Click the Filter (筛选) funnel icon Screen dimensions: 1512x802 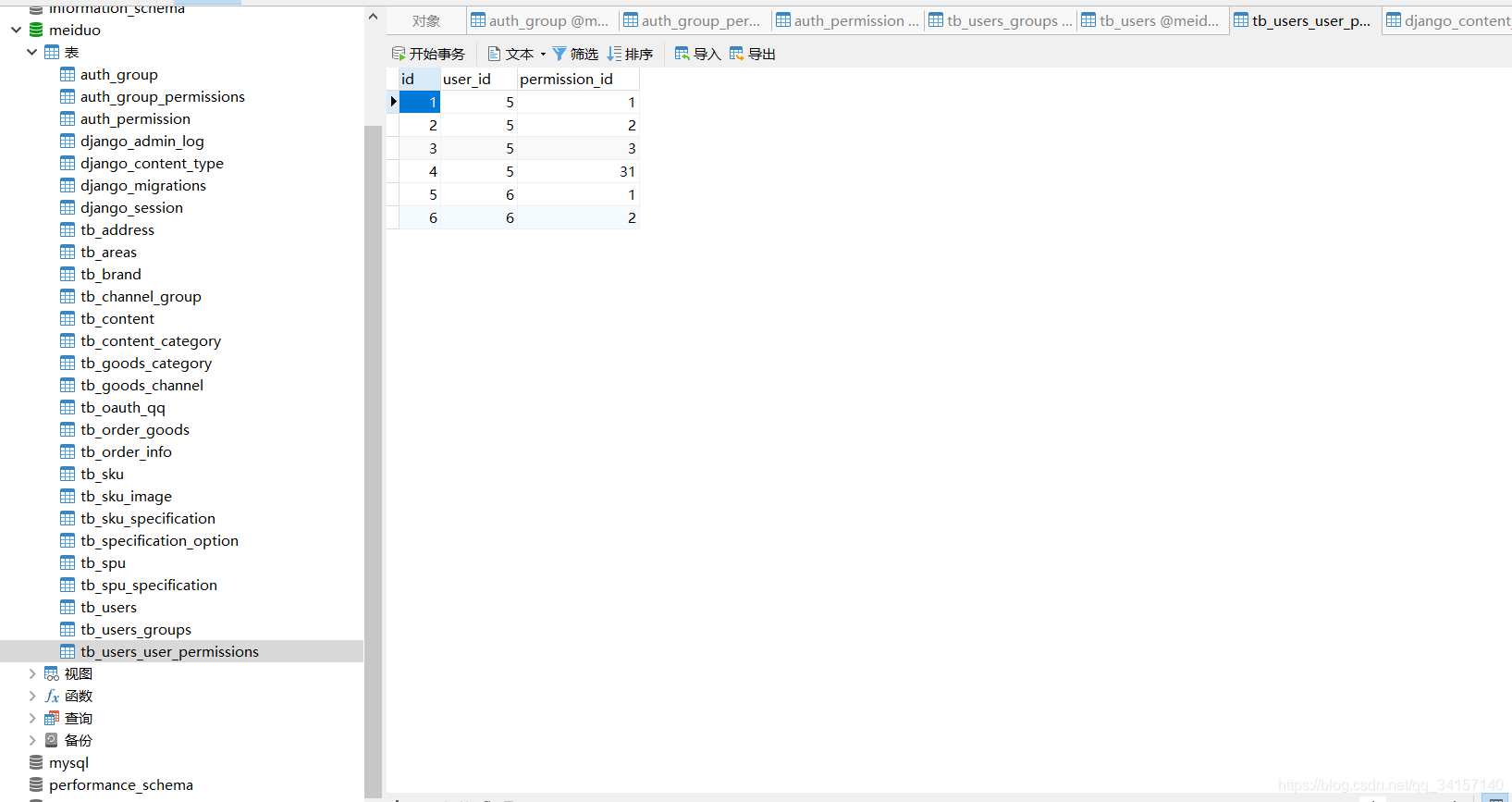(559, 54)
